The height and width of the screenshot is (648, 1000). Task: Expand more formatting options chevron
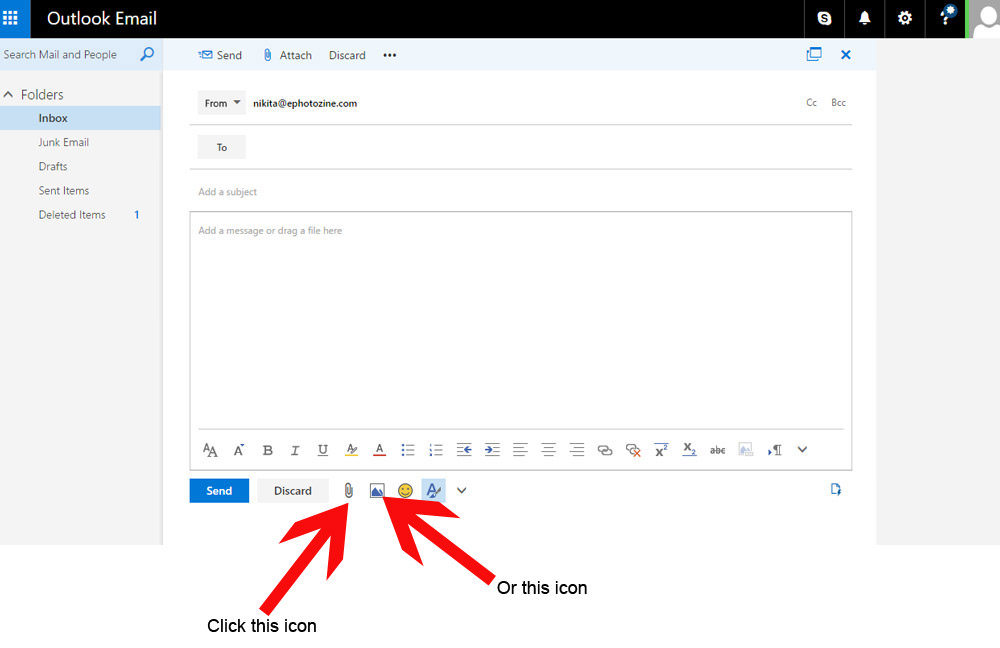[x=802, y=450]
